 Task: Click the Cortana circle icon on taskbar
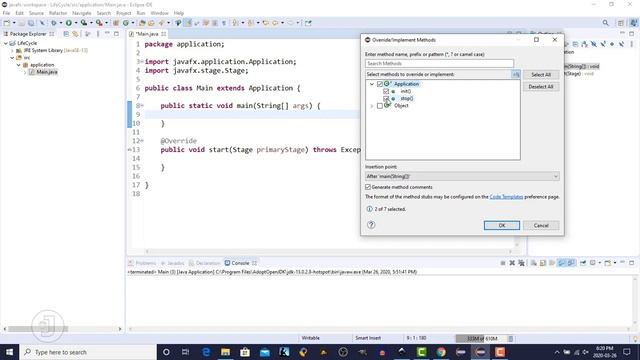pos(166,352)
